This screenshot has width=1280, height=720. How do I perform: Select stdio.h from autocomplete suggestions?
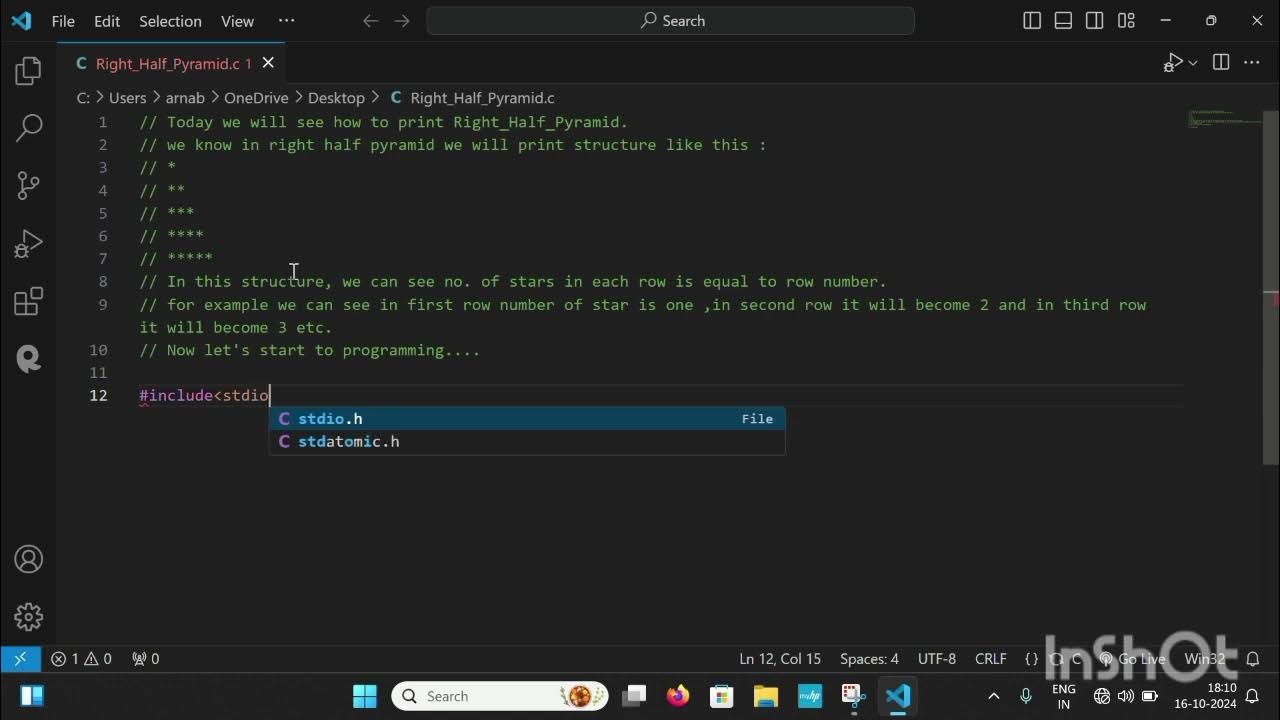527,419
